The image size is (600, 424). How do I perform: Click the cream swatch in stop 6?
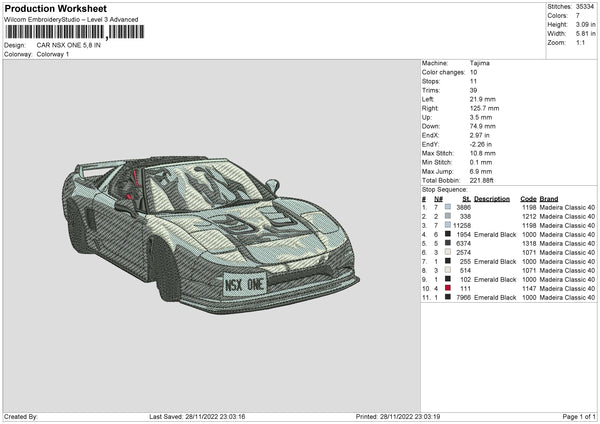click(x=447, y=252)
